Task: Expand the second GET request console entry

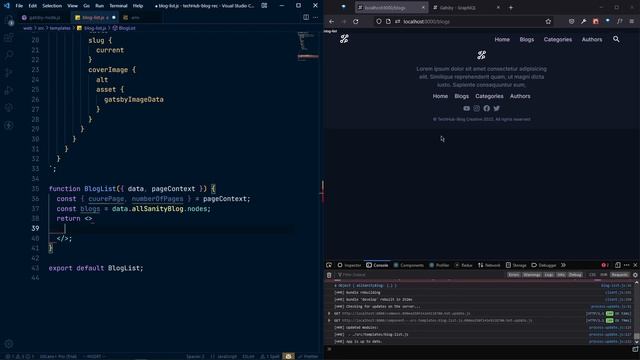Action: 329,320
